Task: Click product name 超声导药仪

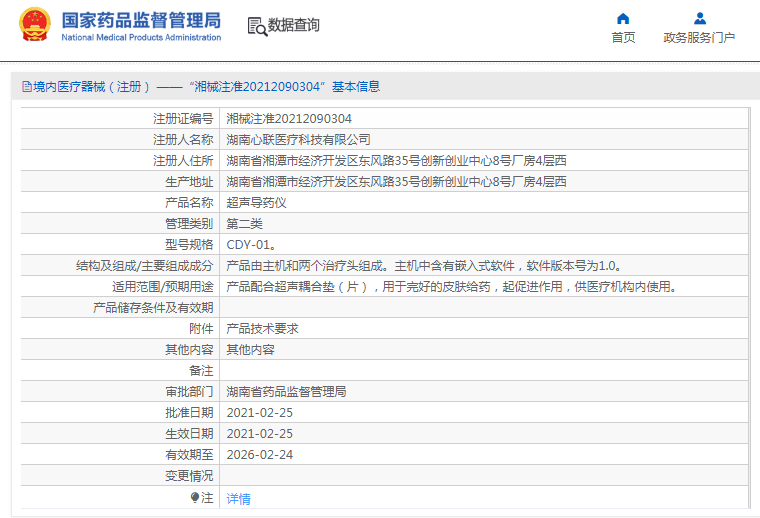Action: (x=256, y=203)
